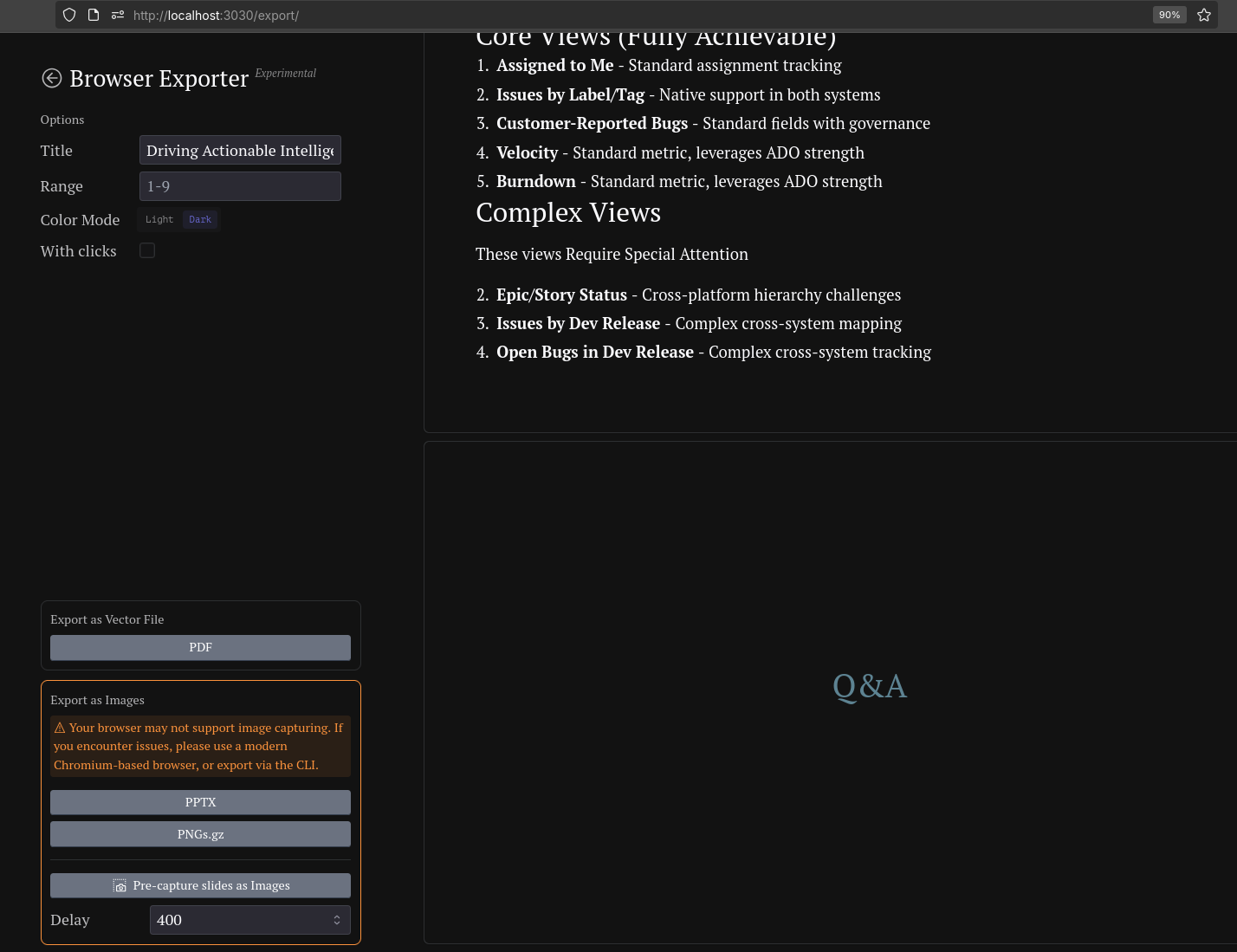The image size is (1237, 952).
Task: Reset zoom via the 90% badge
Action: [1169, 15]
